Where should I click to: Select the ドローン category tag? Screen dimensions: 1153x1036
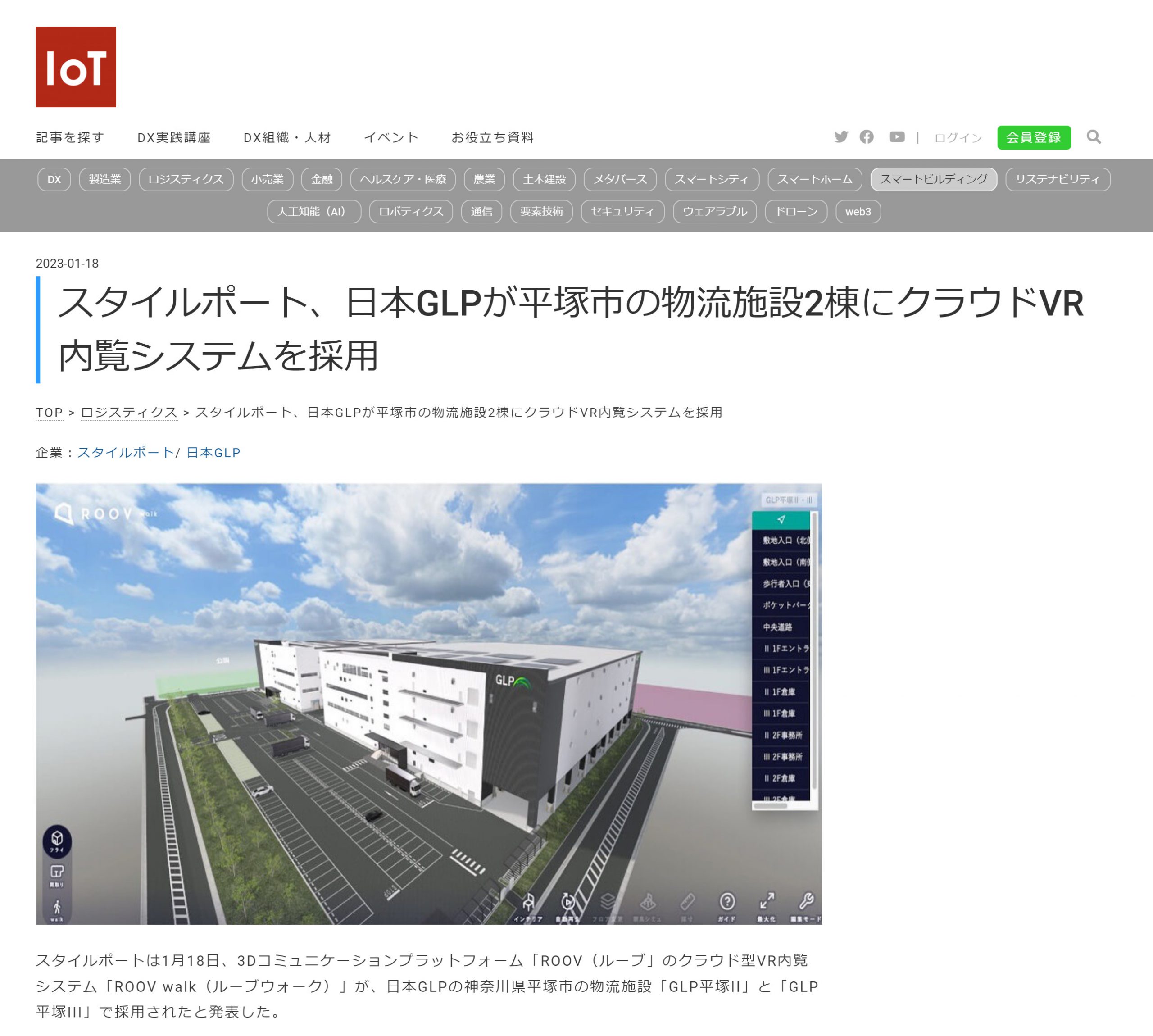pyautogui.click(x=796, y=212)
